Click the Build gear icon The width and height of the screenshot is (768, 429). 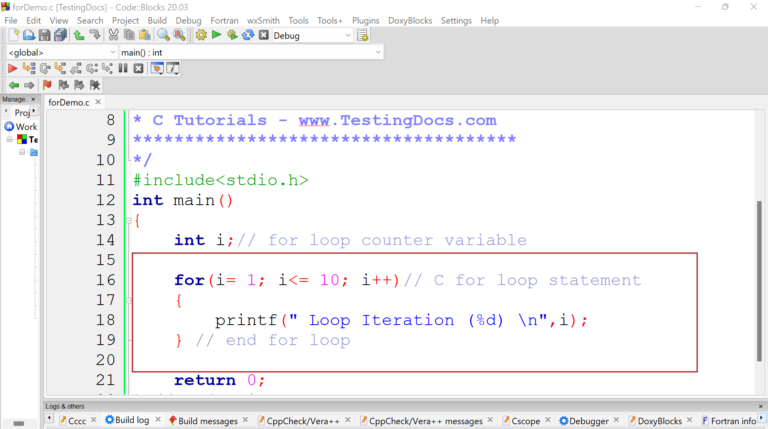(201, 35)
